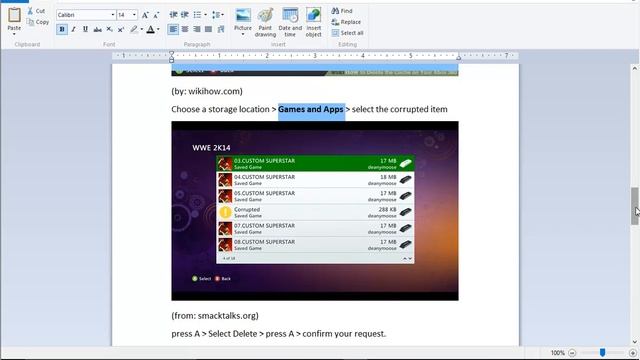The height and width of the screenshot is (360, 640).
Task: Decrease the paragraph indent
Action: click(173, 15)
